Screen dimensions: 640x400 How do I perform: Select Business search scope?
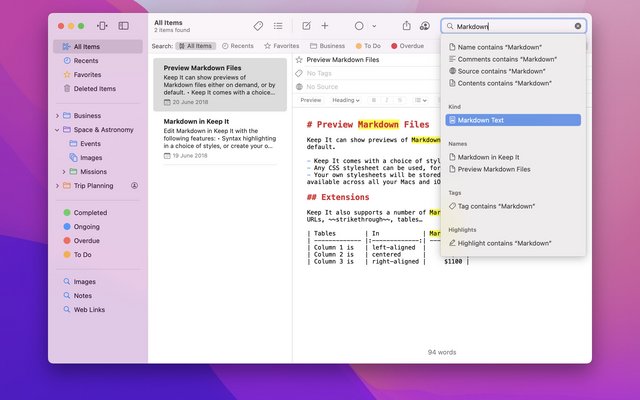click(x=327, y=46)
